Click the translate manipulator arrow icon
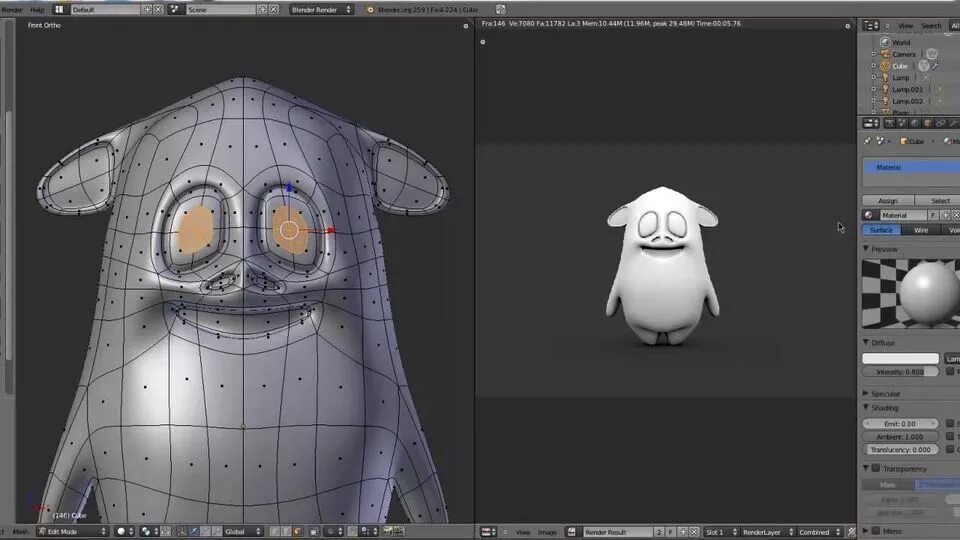This screenshot has height=540, width=960. [193, 531]
